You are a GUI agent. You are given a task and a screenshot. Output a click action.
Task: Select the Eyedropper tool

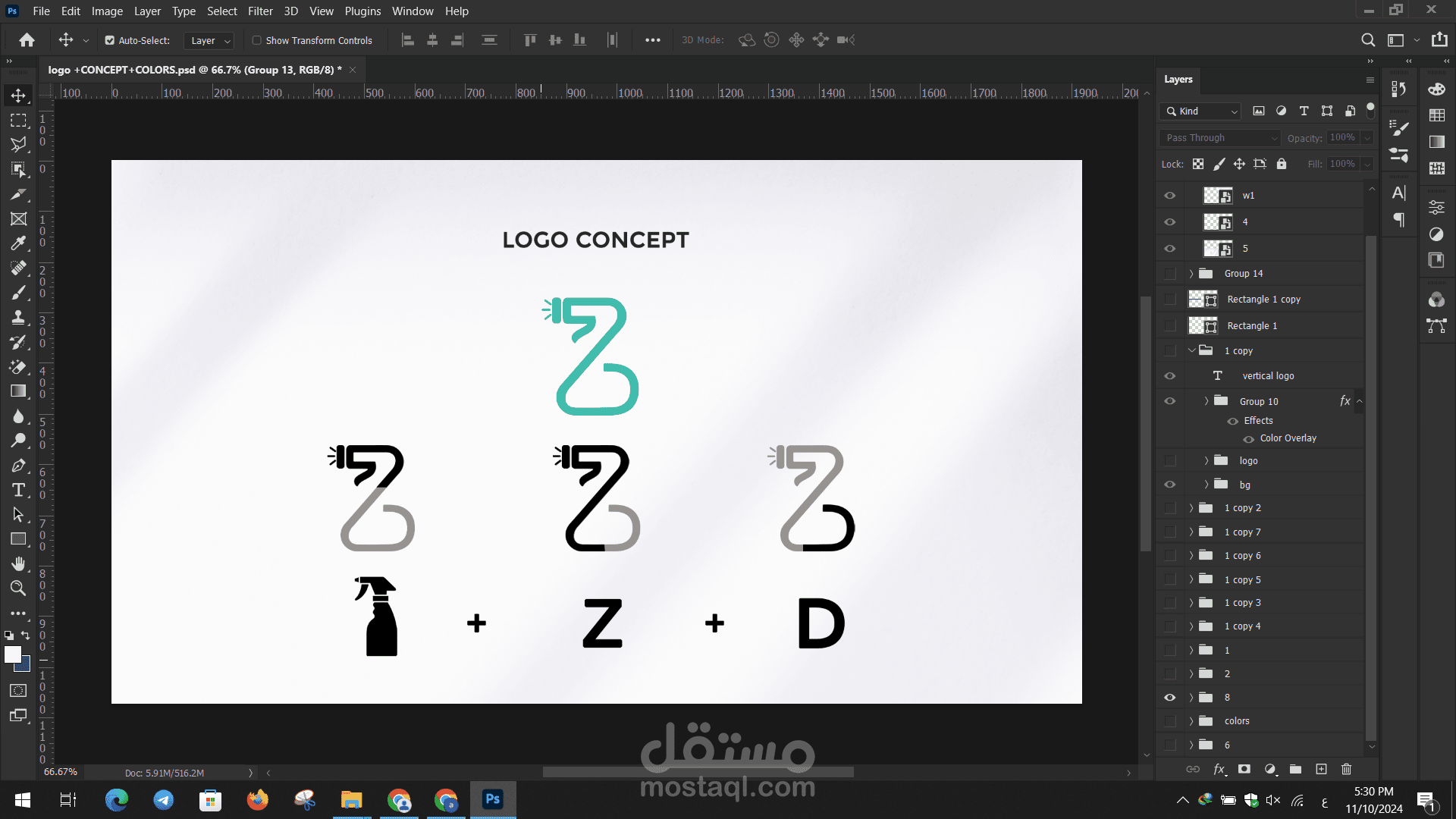18,243
